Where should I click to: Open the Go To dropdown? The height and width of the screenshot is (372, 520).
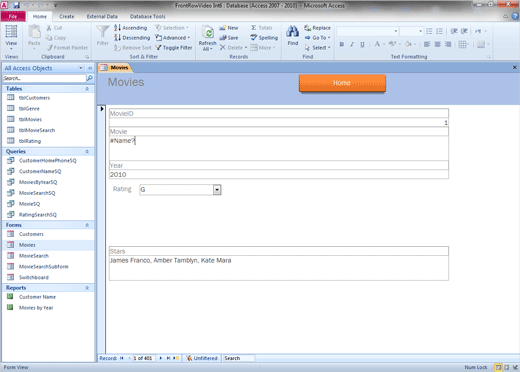(x=317, y=38)
